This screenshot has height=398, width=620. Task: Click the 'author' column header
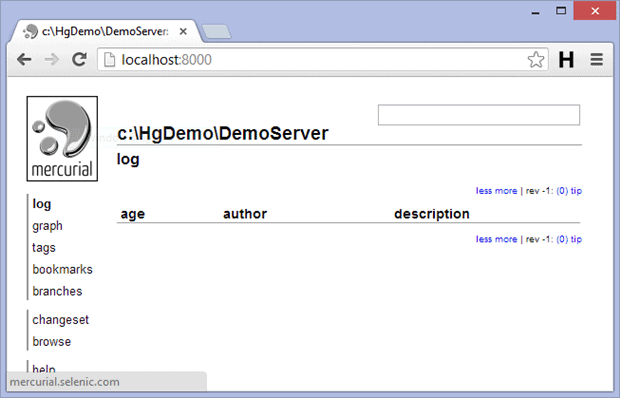point(245,214)
